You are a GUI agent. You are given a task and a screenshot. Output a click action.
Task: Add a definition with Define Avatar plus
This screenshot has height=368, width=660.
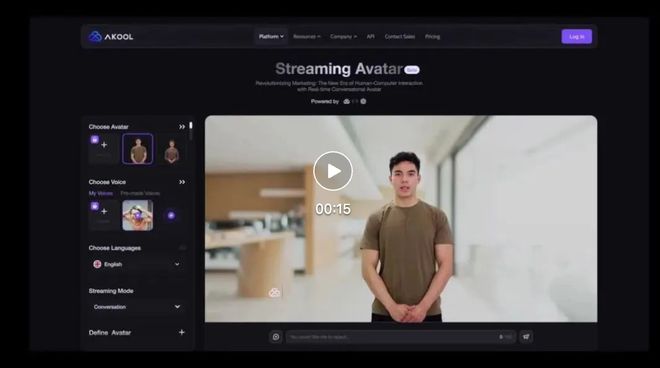181,332
